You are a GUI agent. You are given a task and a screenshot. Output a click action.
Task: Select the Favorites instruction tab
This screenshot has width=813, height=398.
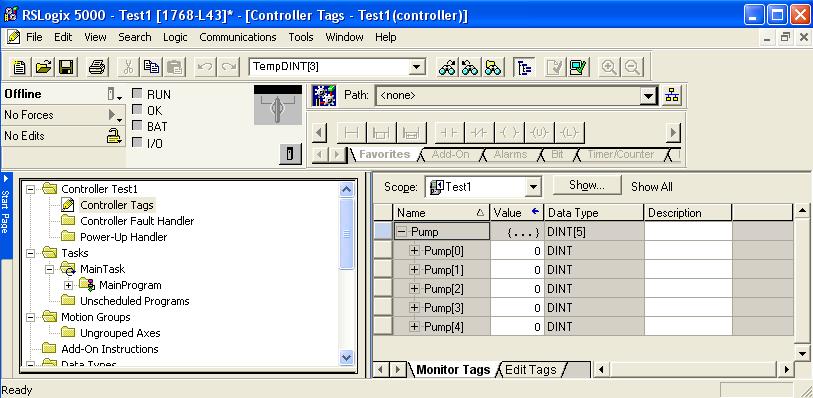tap(384, 154)
